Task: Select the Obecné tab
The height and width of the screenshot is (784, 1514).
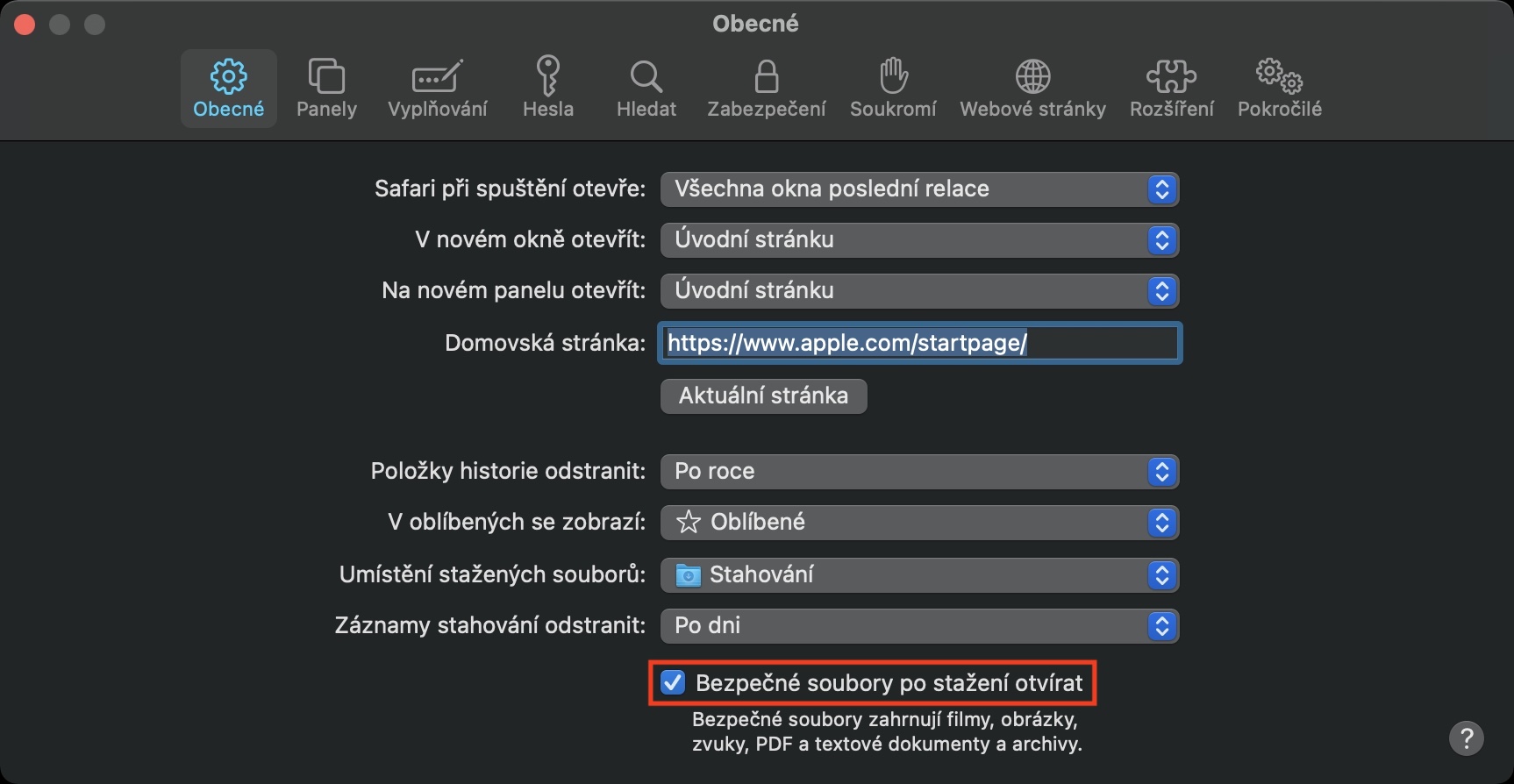Action: click(229, 89)
